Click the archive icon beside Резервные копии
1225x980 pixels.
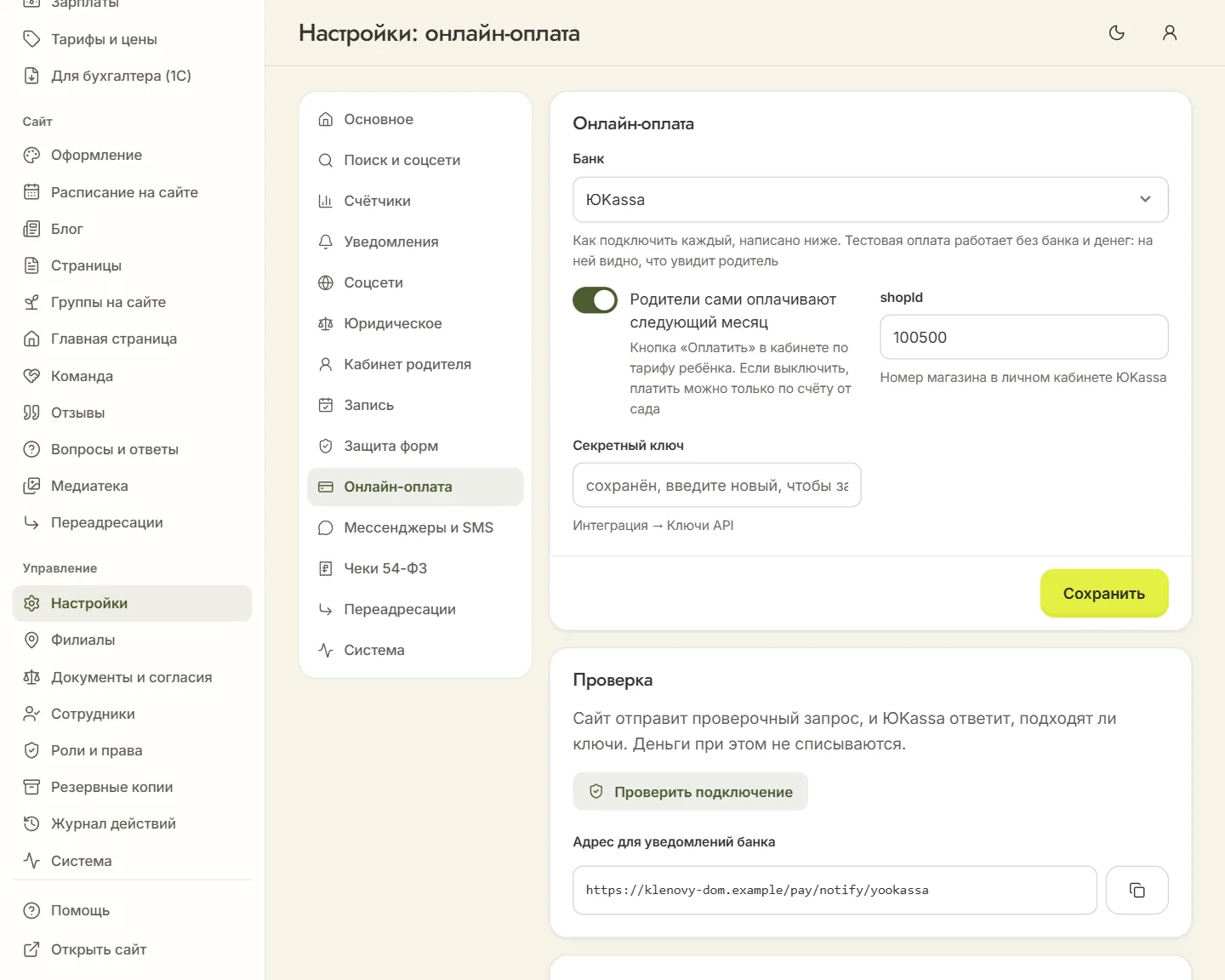tap(31, 787)
